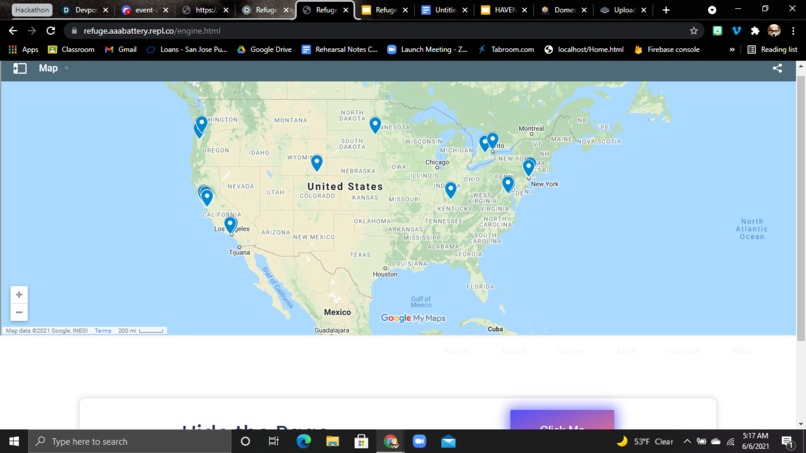Switch to the Upload tab
Image resolution: width=806 pixels, height=453 pixels.
tap(624, 10)
